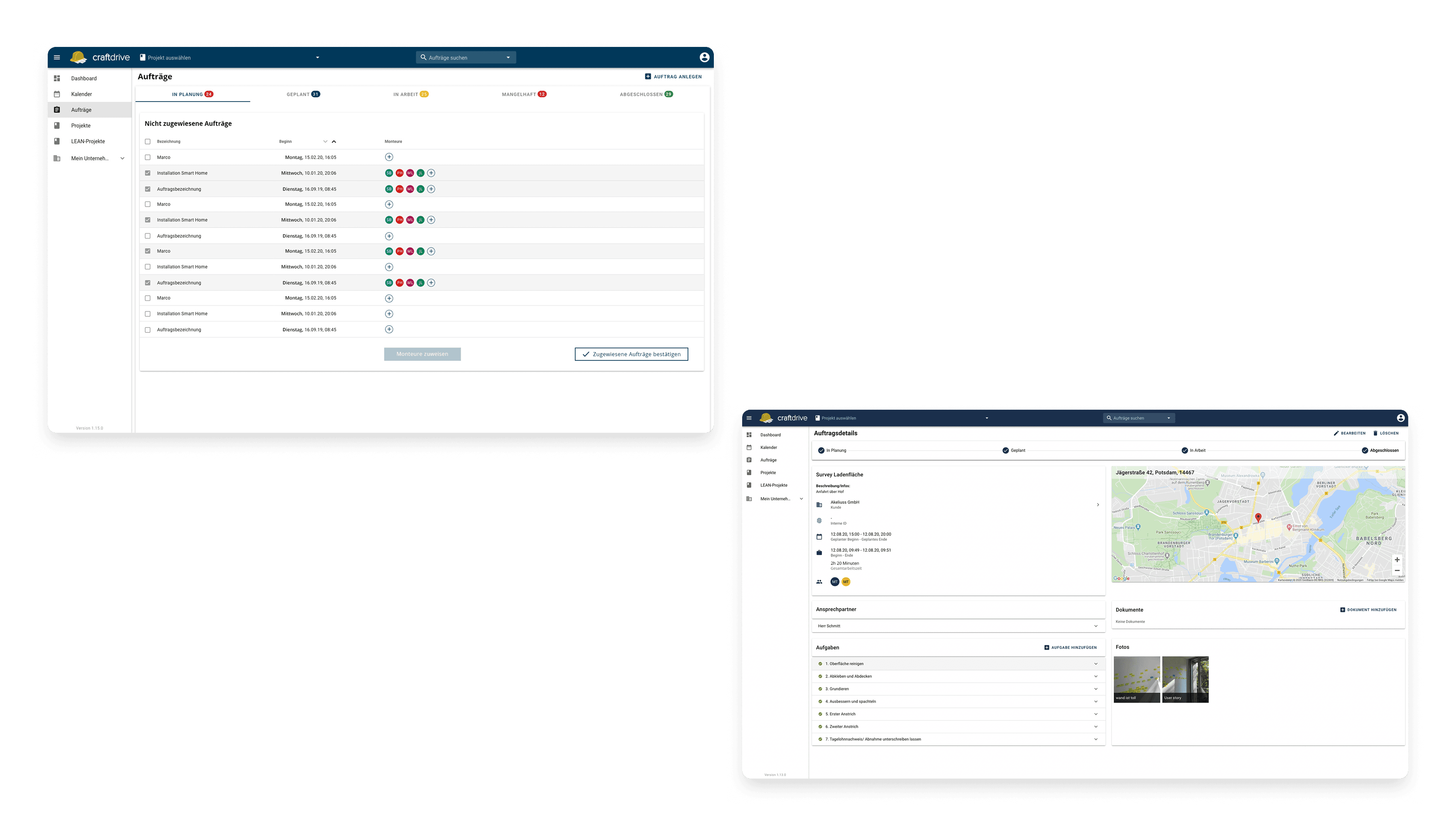Toggle the select-all checkbox beside Bezeichnung

tap(148, 141)
